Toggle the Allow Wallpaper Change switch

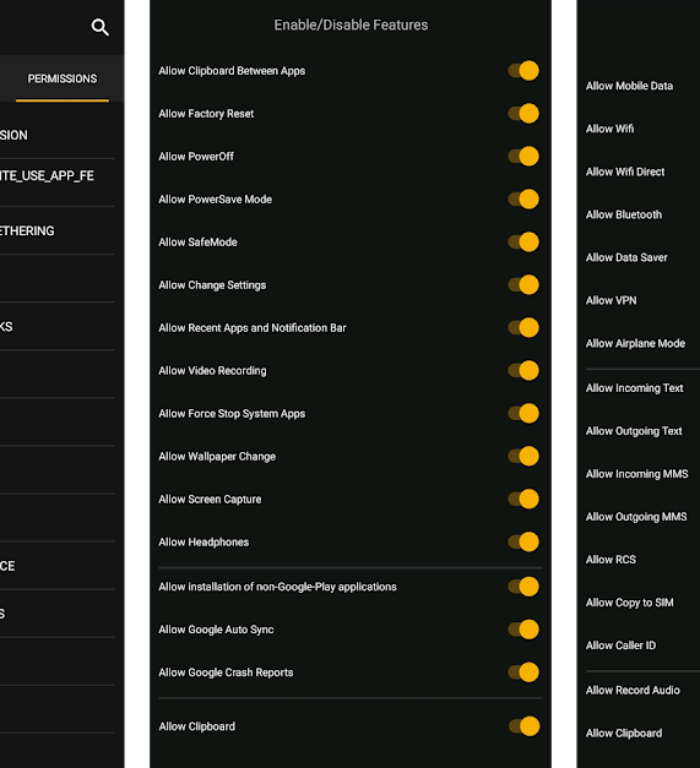(x=523, y=457)
